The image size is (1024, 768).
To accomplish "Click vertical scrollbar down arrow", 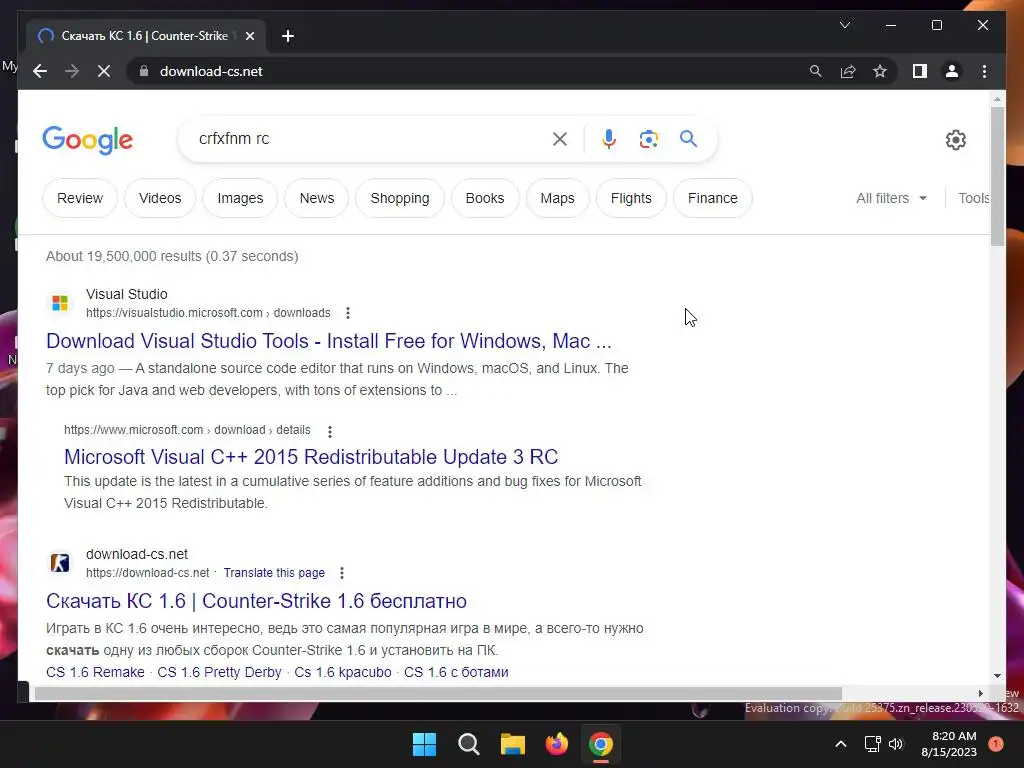I will pyautogui.click(x=997, y=676).
